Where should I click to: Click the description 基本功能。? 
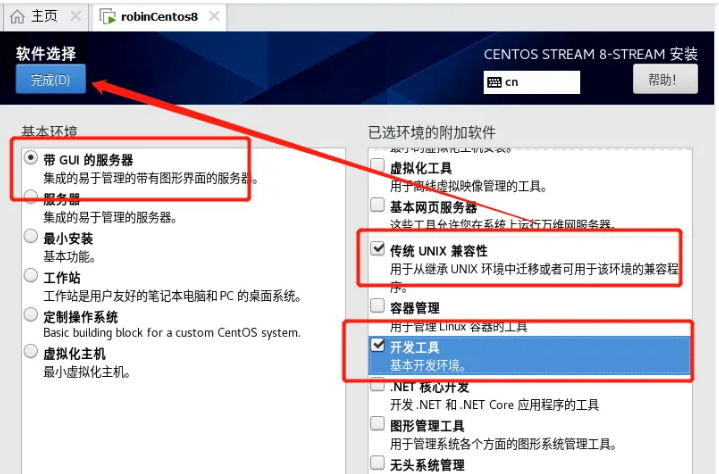(x=69, y=257)
